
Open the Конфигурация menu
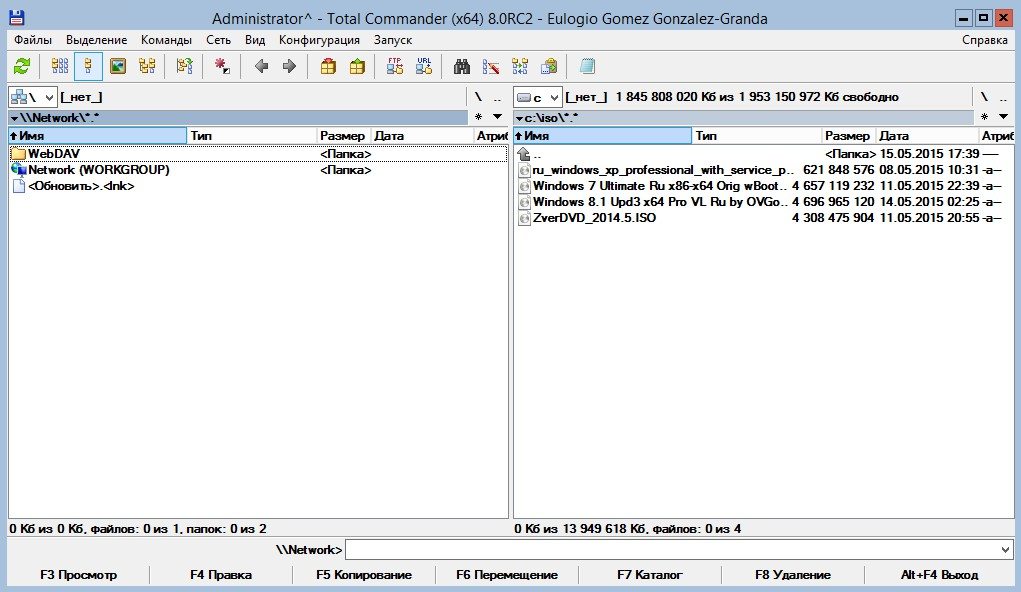tap(319, 40)
